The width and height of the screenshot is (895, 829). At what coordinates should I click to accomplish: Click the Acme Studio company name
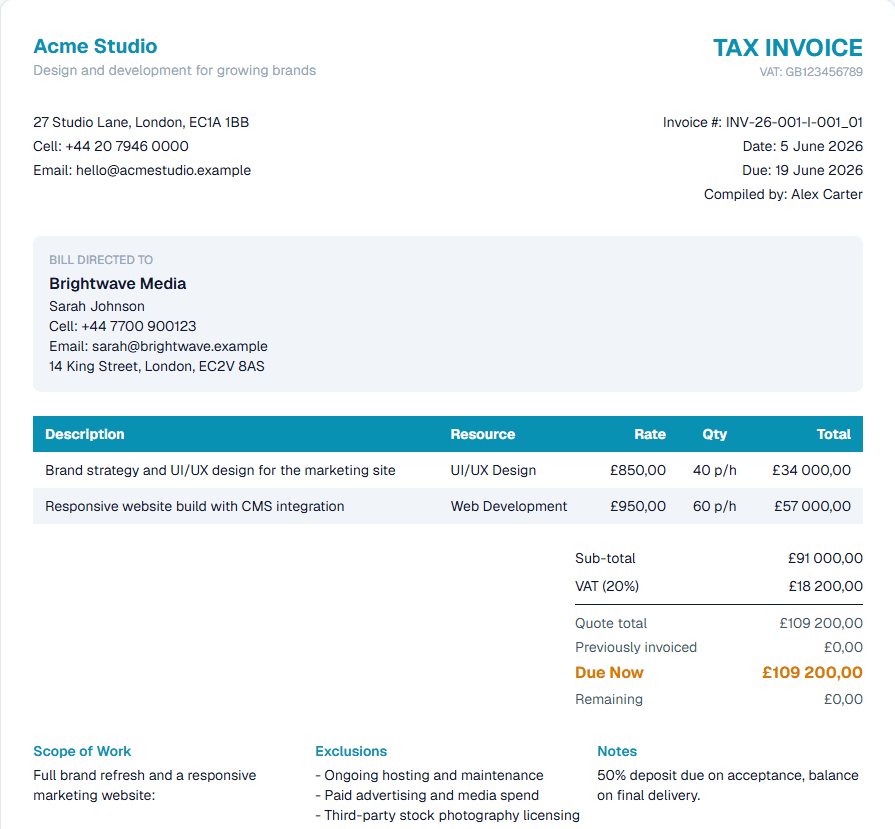tap(95, 46)
